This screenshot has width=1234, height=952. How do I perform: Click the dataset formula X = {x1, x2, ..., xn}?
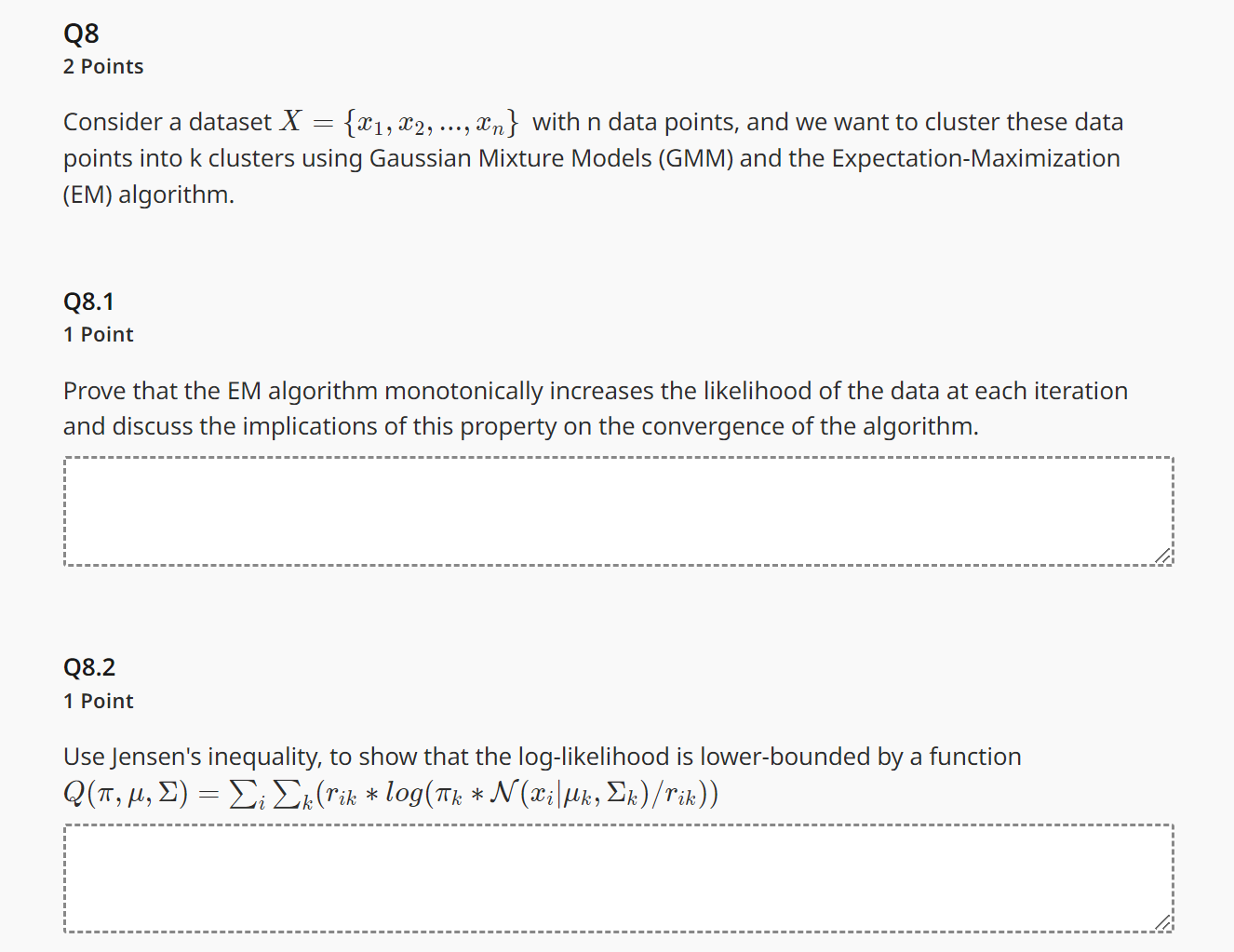tap(400, 121)
